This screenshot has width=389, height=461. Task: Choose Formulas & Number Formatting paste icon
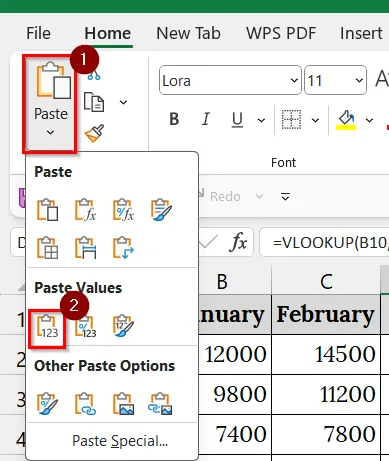point(123,210)
